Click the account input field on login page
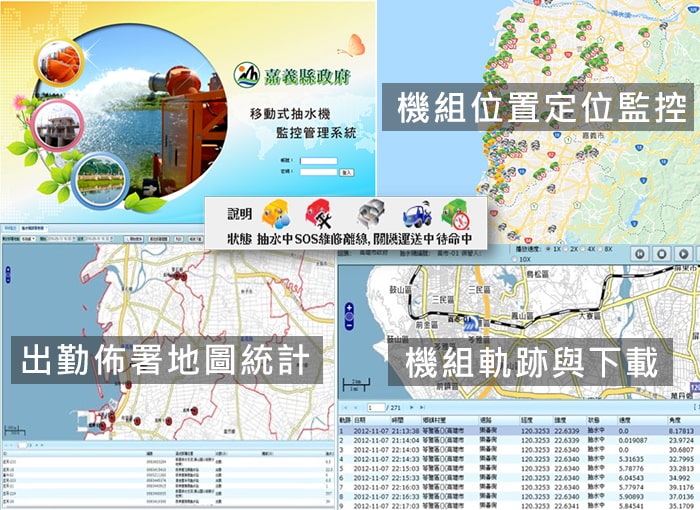The width and height of the screenshot is (700, 510). (x=319, y=161)
